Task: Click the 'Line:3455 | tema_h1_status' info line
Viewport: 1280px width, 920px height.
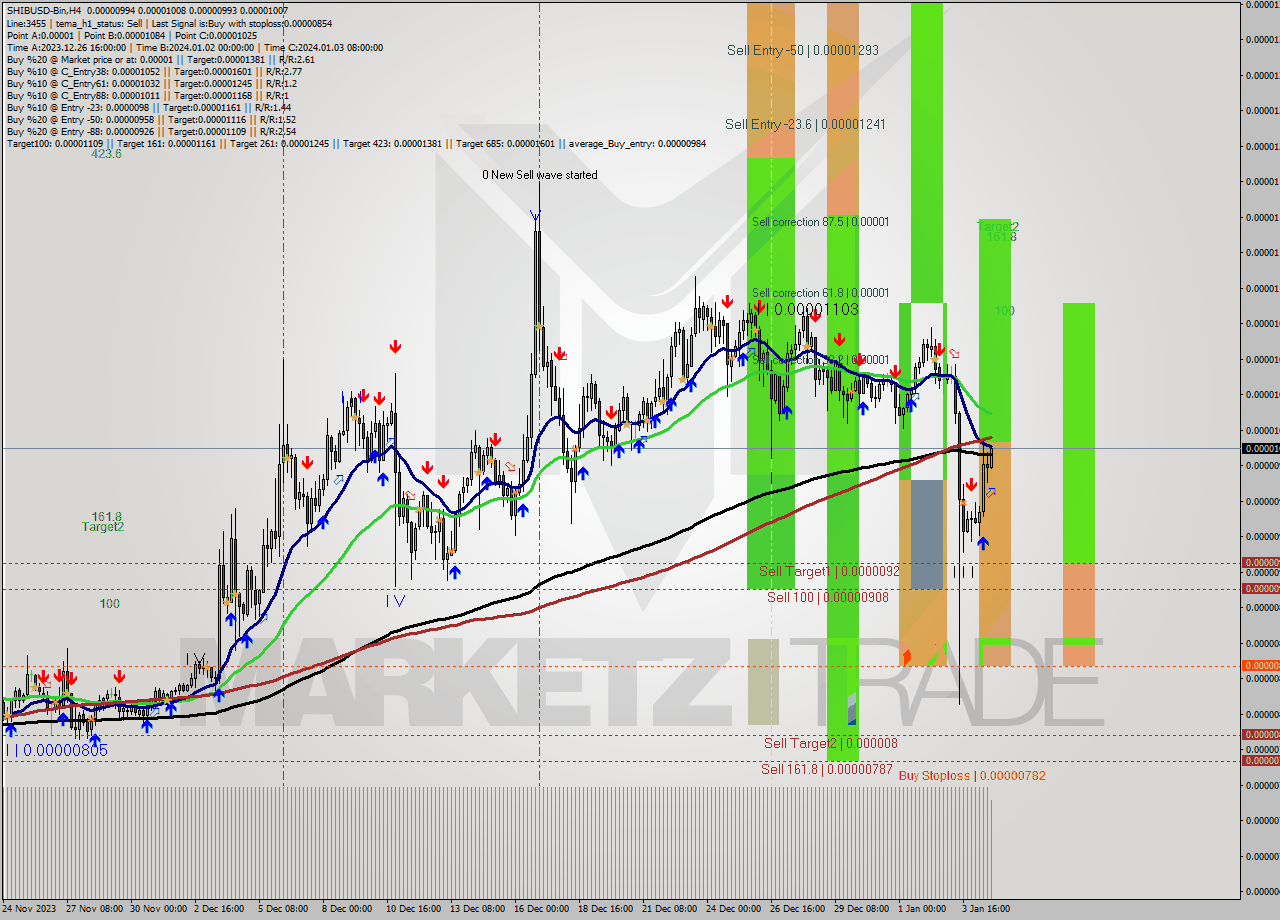Action: 169,23
